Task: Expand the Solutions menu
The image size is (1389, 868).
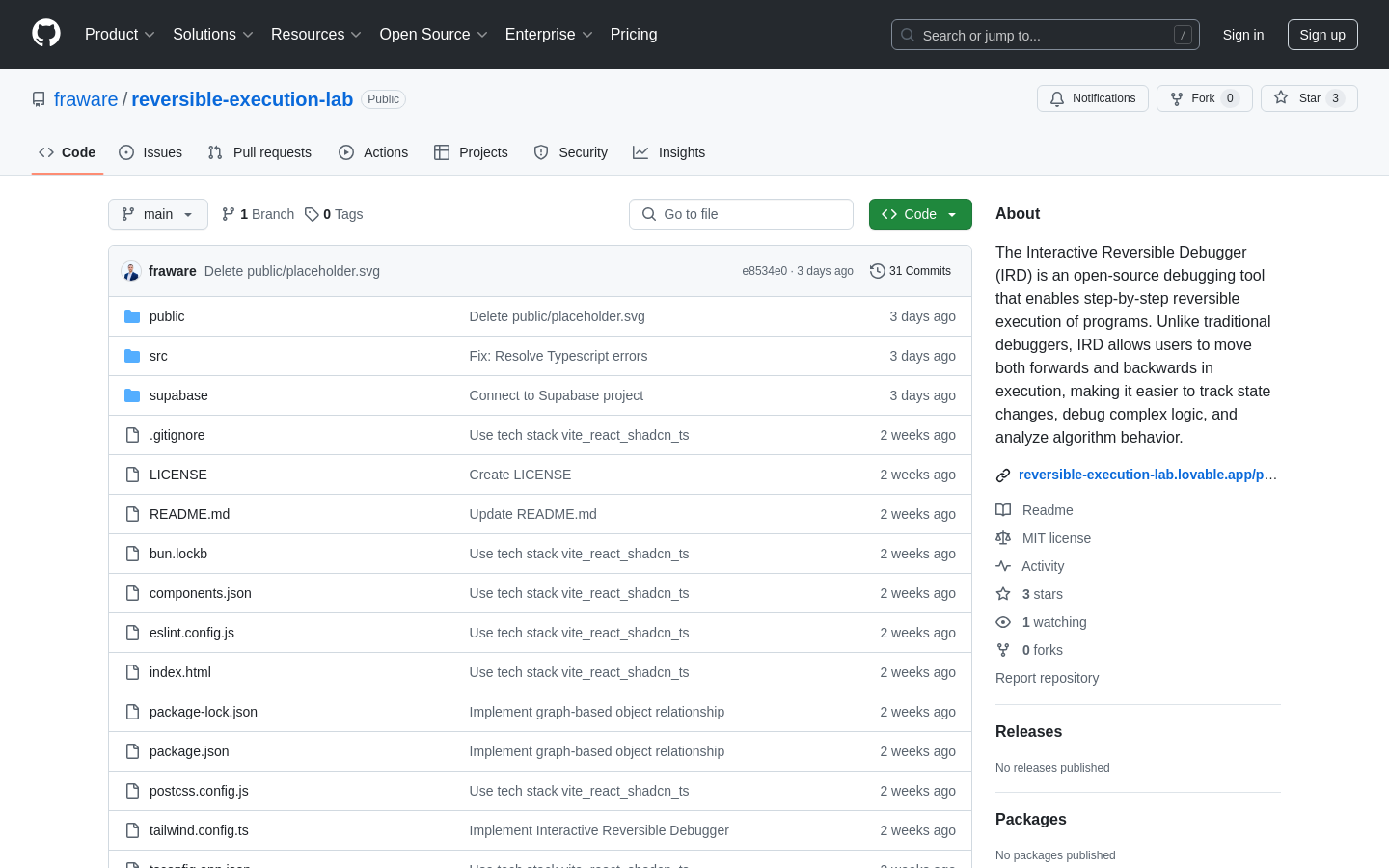Action: 213,34
